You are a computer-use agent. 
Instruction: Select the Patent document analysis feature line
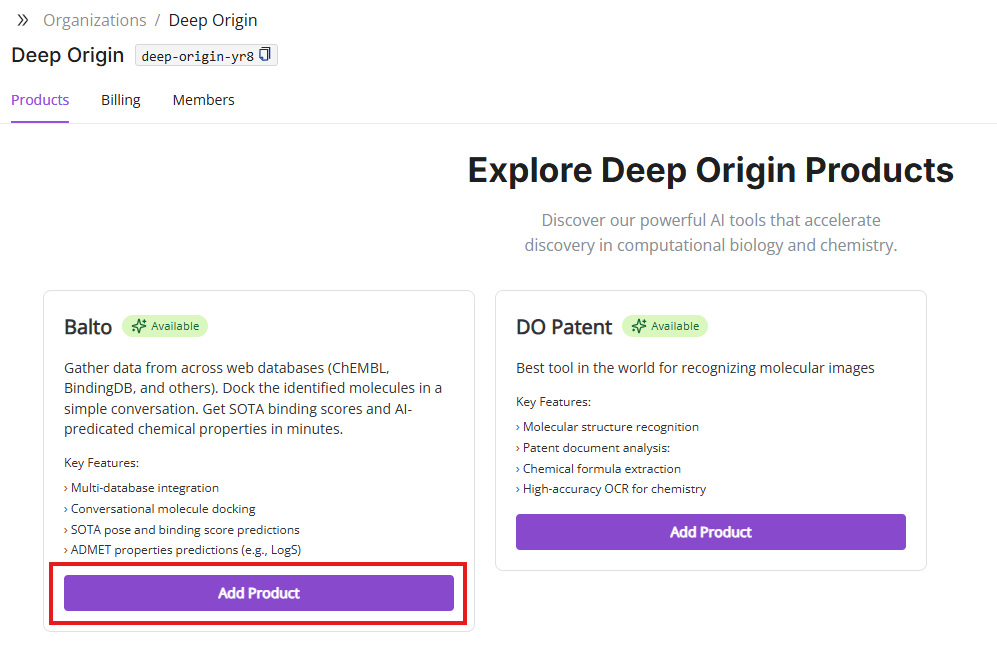tap(596, 448)
